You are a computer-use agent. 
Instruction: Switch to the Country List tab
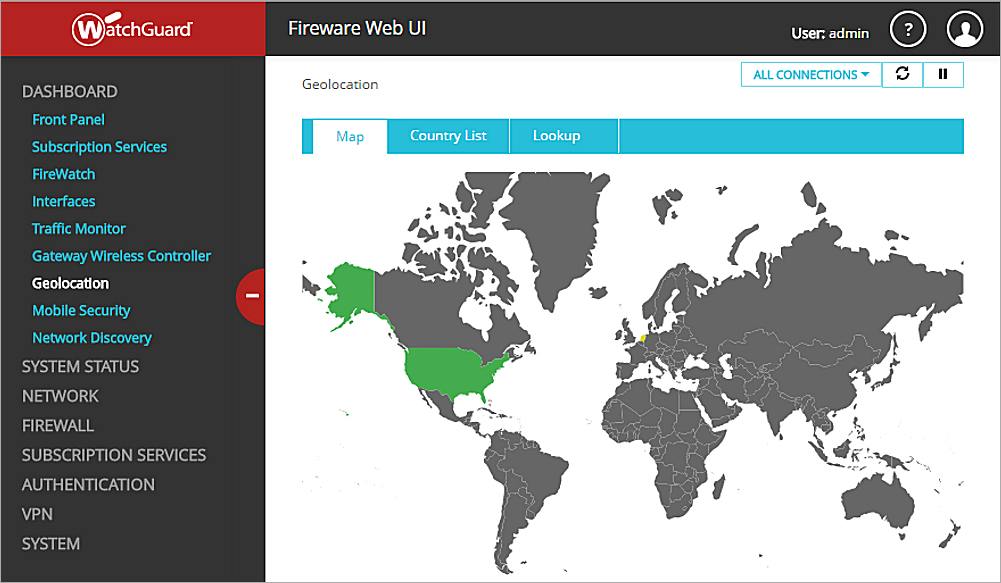[x=448, y=136]
